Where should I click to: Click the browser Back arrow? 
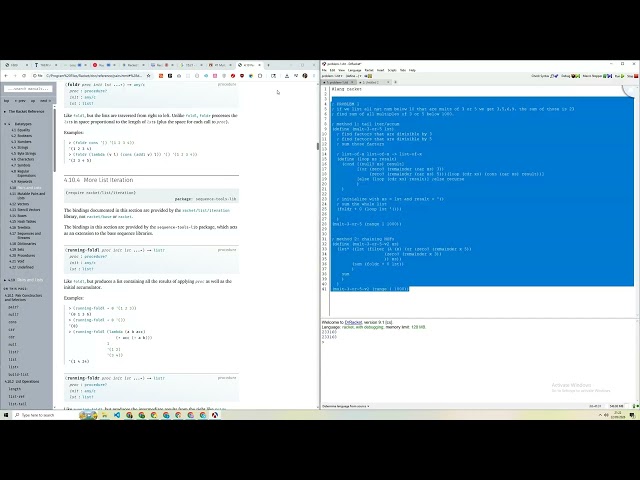pos(6,76)
